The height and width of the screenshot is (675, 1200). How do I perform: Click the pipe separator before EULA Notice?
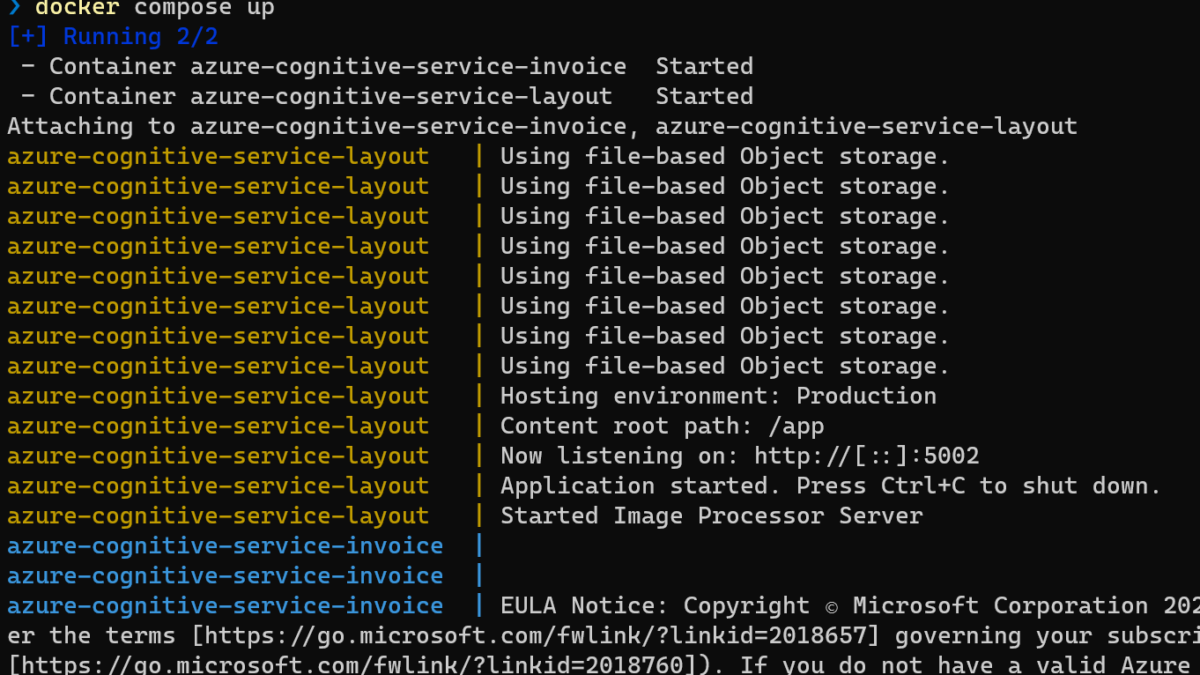click(x=479, y=607)
